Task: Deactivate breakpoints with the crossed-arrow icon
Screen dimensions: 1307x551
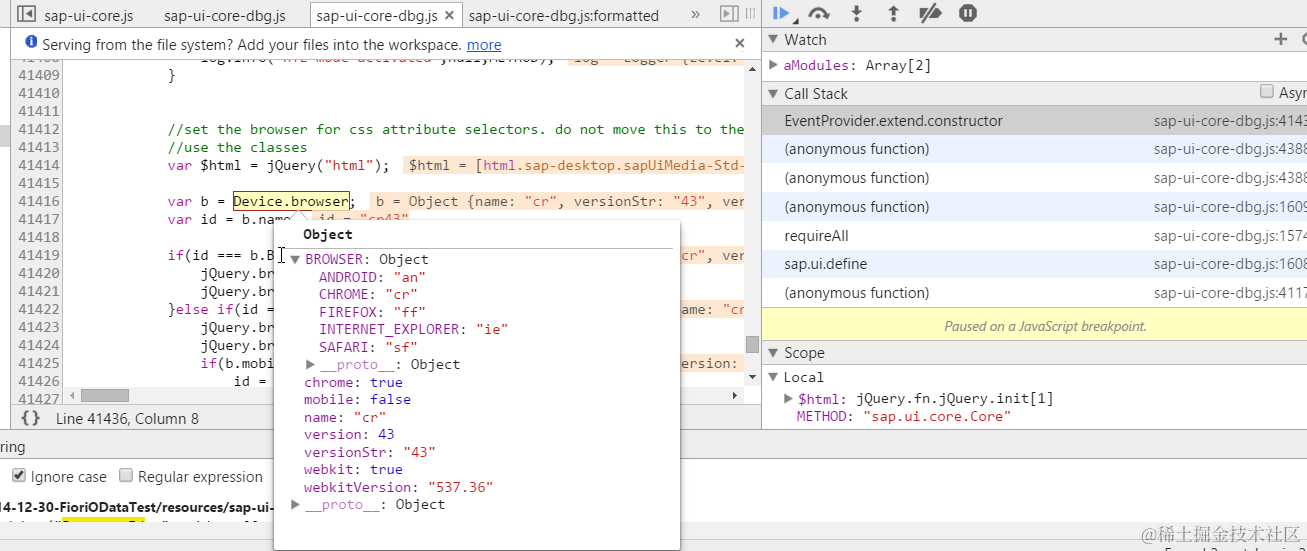Action: pyautogui.click(x=930, y=13)
